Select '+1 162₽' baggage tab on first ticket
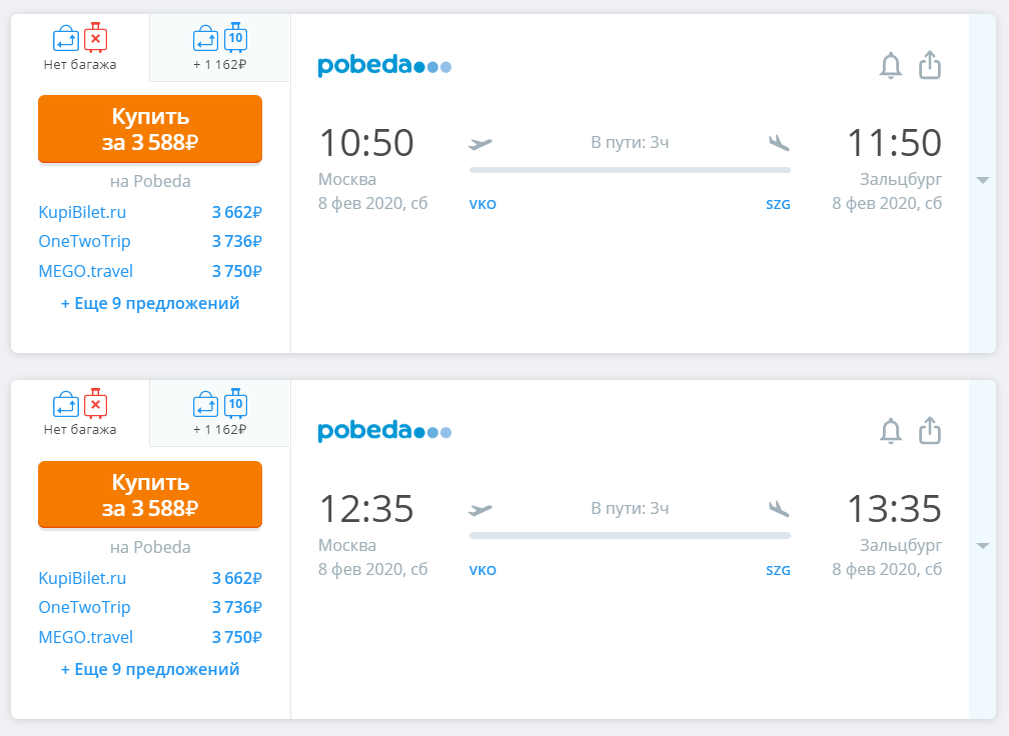Viewport: 1009px width, 736px height. pos(220,48)
